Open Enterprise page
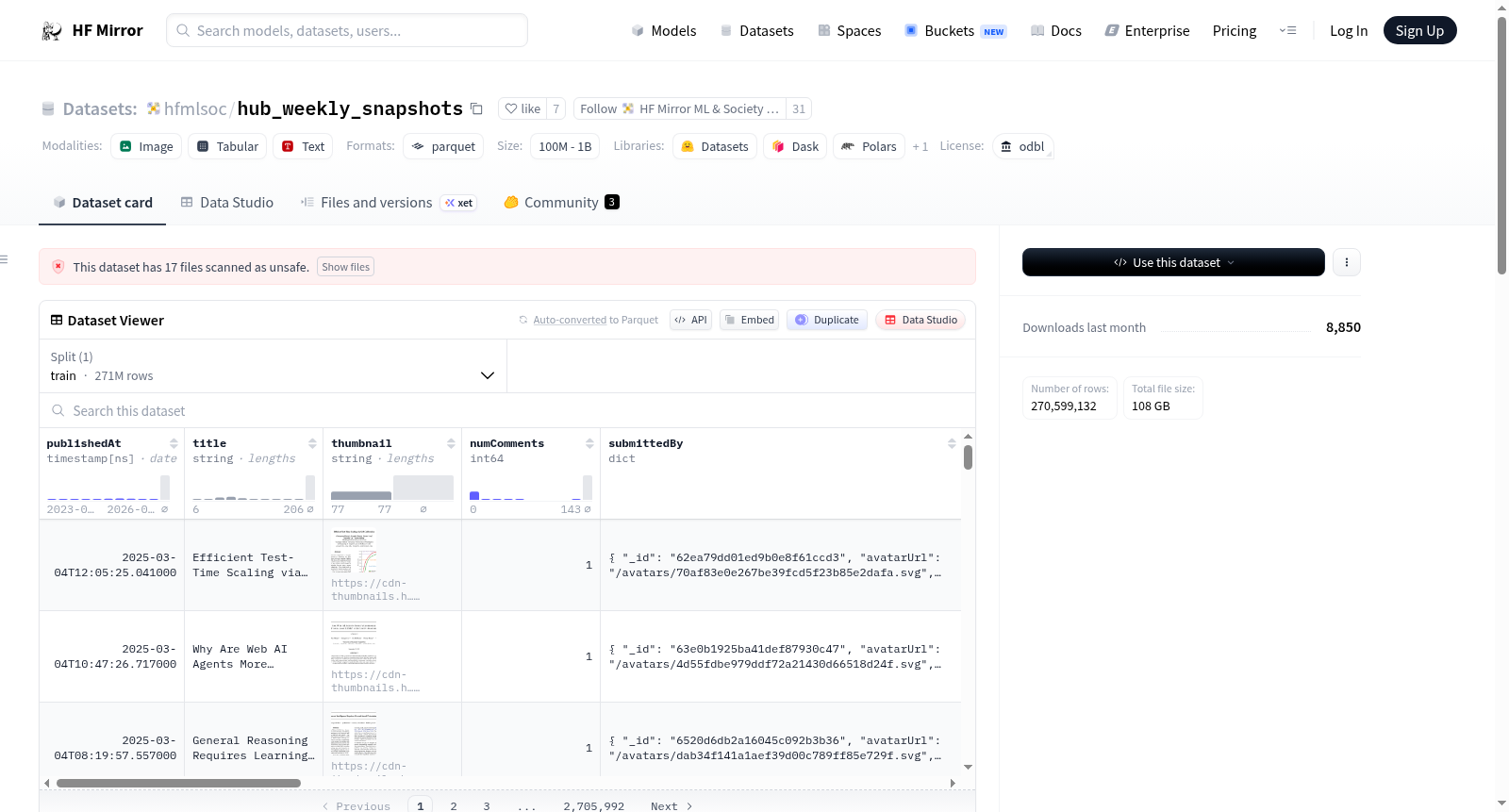Viewport: 1509px width, 812px height. pyautogui.click(x=1147, y=30)
